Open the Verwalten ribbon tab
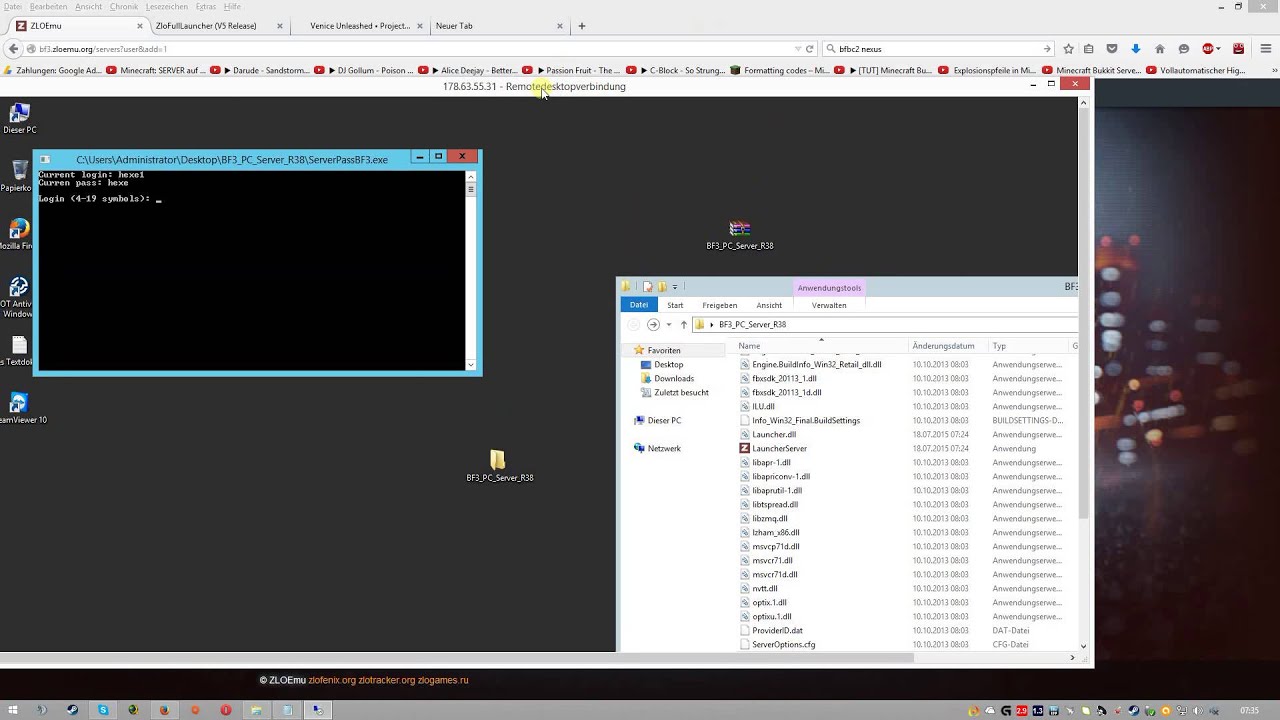The height and width of the screenshot is (720, 1280). [829, 305]
